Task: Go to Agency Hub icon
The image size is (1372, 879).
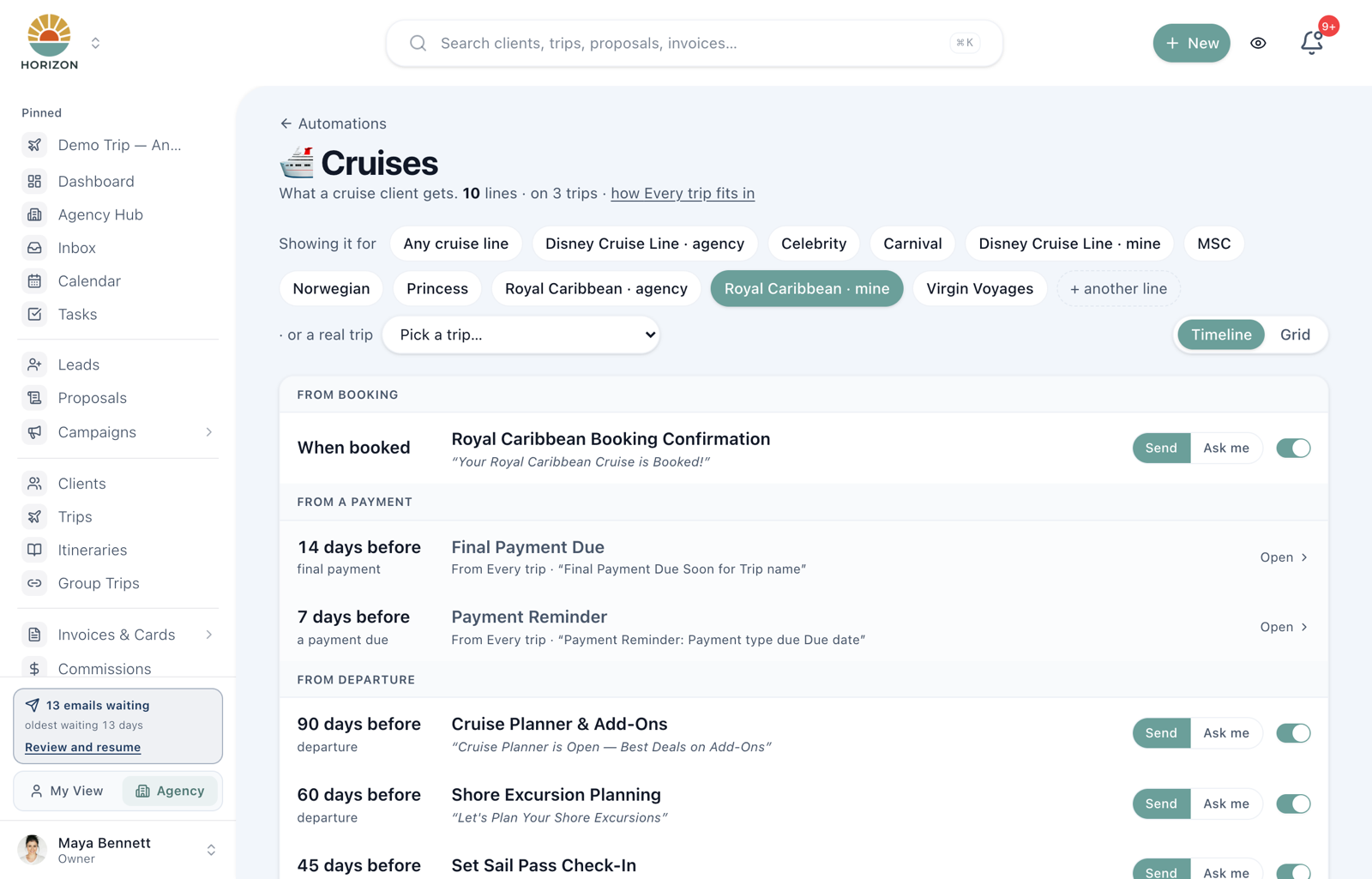Action: (34, 214)
